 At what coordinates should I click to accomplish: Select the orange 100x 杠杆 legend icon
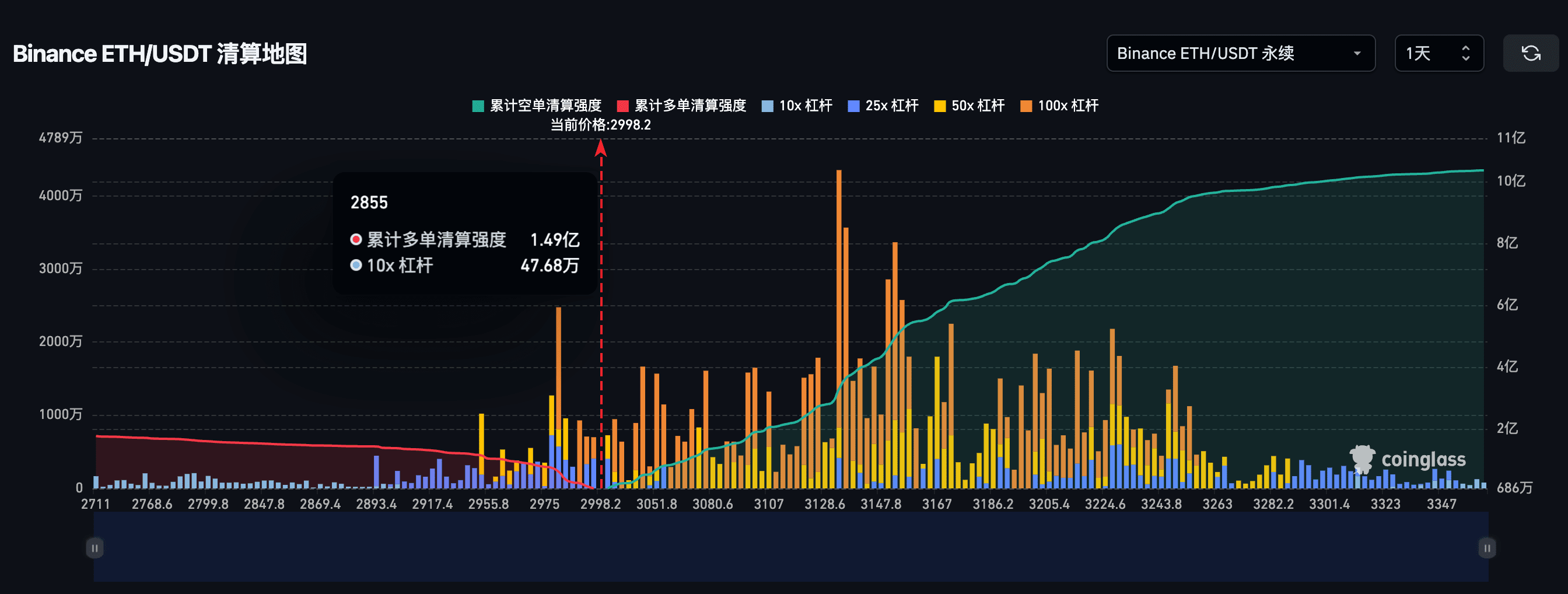(1025, 106)
